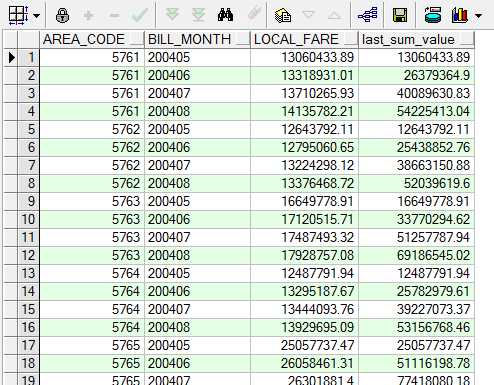Click the export query results icon

pyautogui.click(x=283, y=15)
